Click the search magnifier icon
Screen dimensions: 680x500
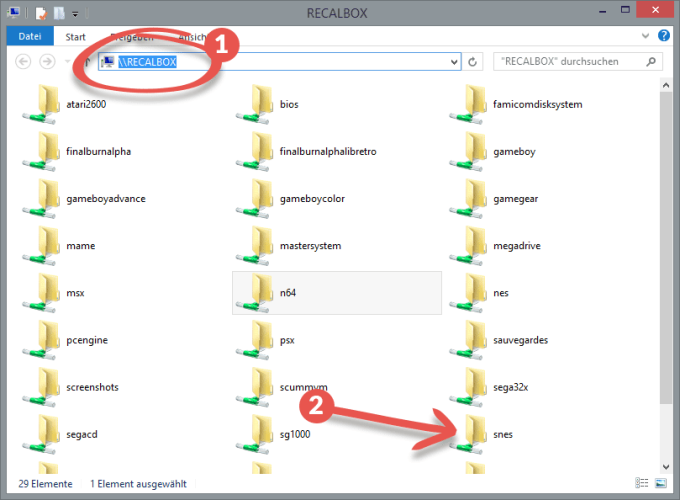651,62
